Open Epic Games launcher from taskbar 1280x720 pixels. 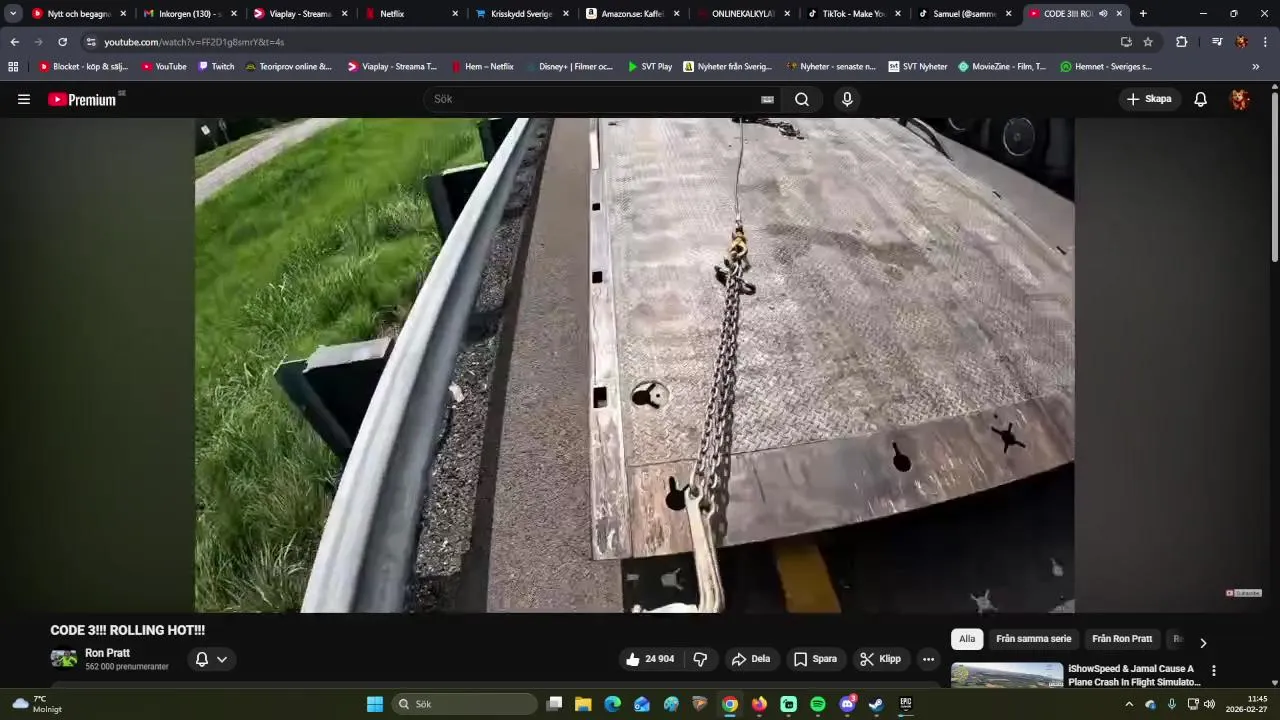[906, 704]
